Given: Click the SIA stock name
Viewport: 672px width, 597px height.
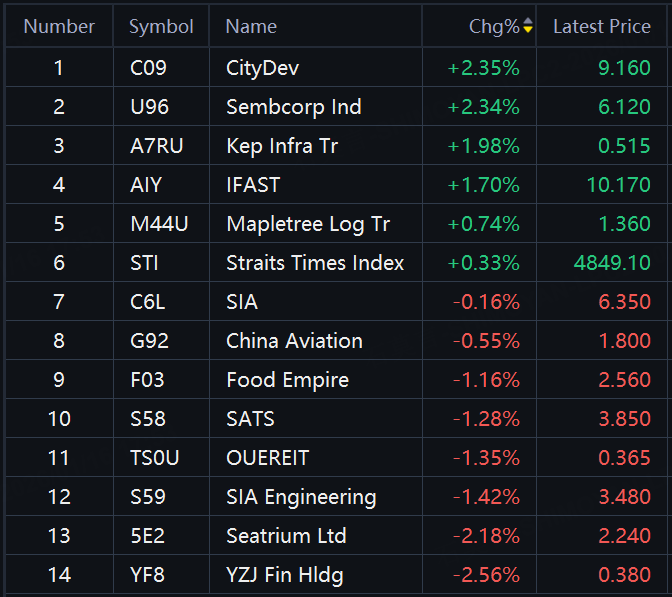Looking at the screenshot, I should point(242,302).
